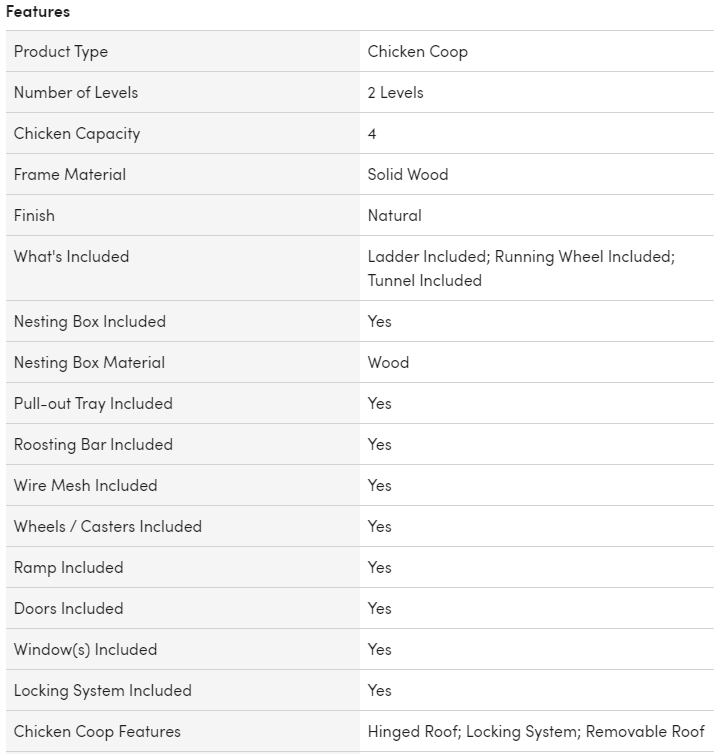The height and width of the screenshot is (754, 719).
Task: Click the Finish row label
Action: 34,215
